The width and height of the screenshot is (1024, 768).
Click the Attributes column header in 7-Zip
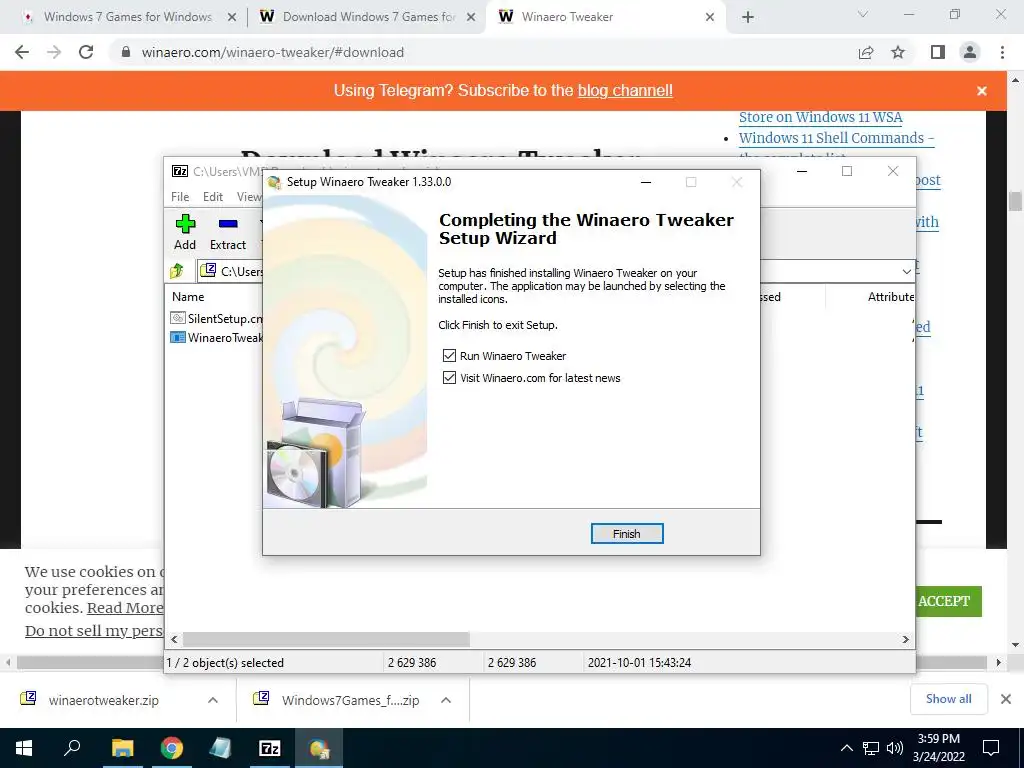891,296
